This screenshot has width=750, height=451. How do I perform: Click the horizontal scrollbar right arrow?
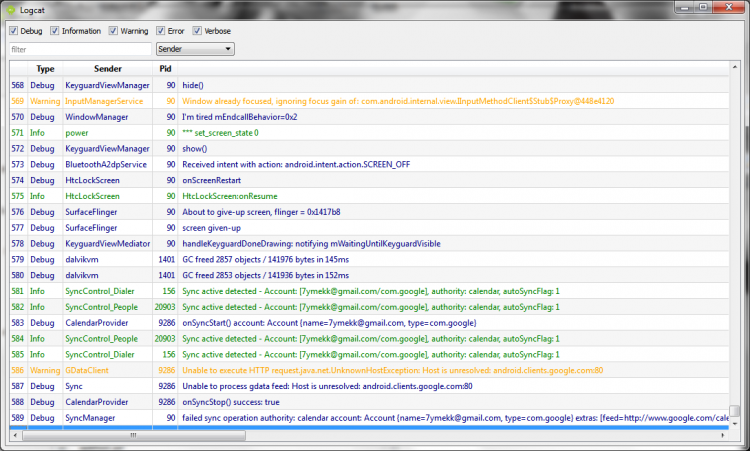pyautogui.click(x=724, y=435)
